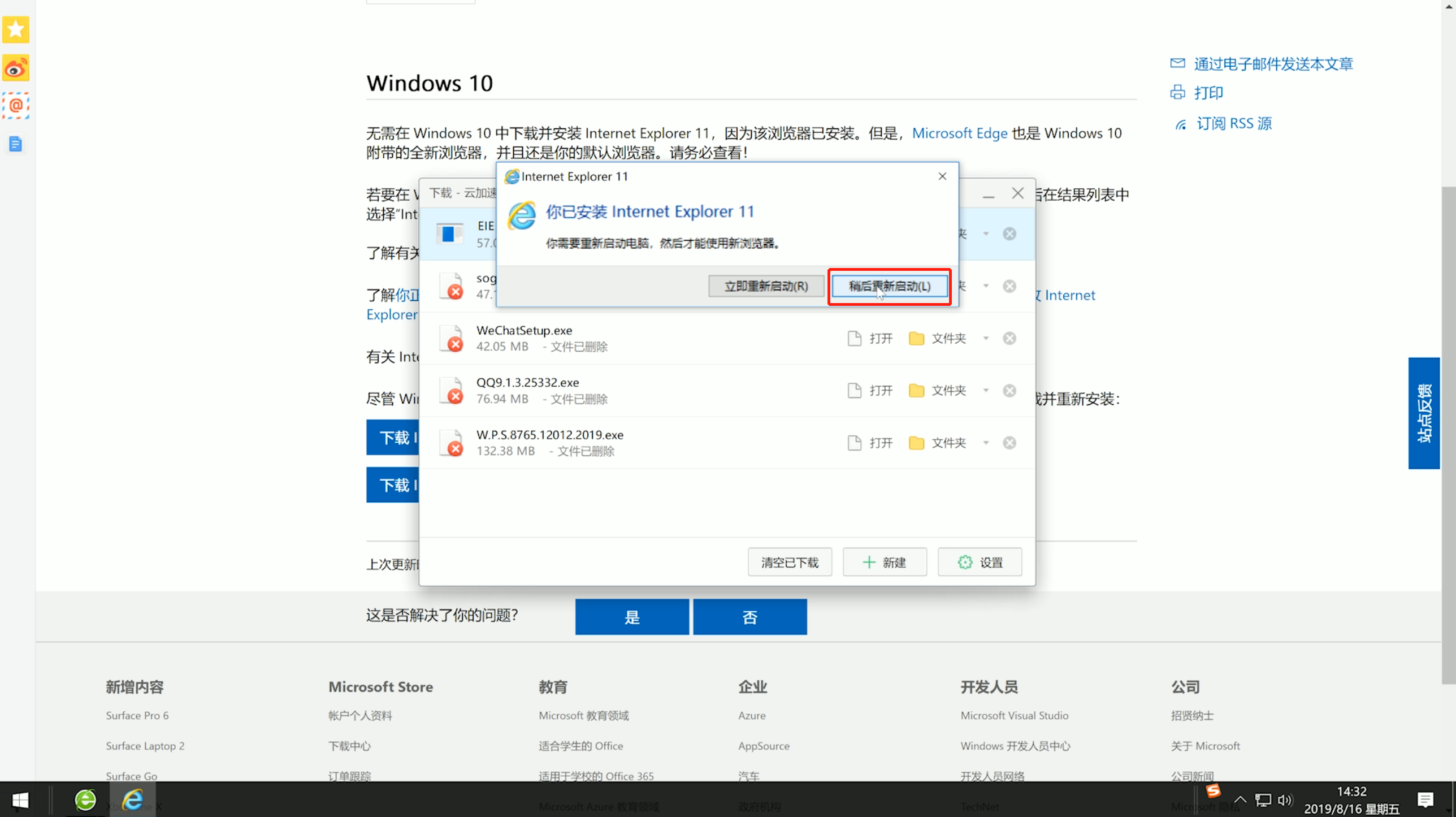Click the print icon beside 打印
Image resolution: width=1456 pixels, height=817 pixels.
(x=1177, y=92)
